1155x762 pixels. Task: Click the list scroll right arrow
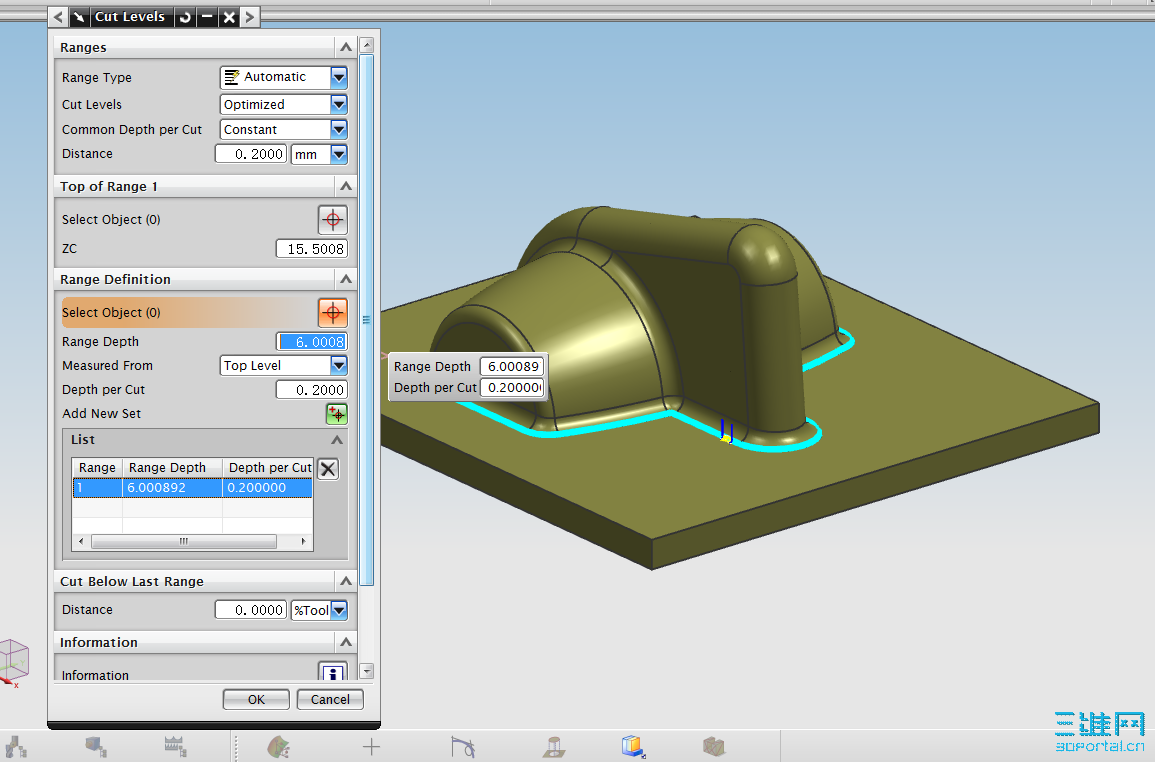(303, 542)
